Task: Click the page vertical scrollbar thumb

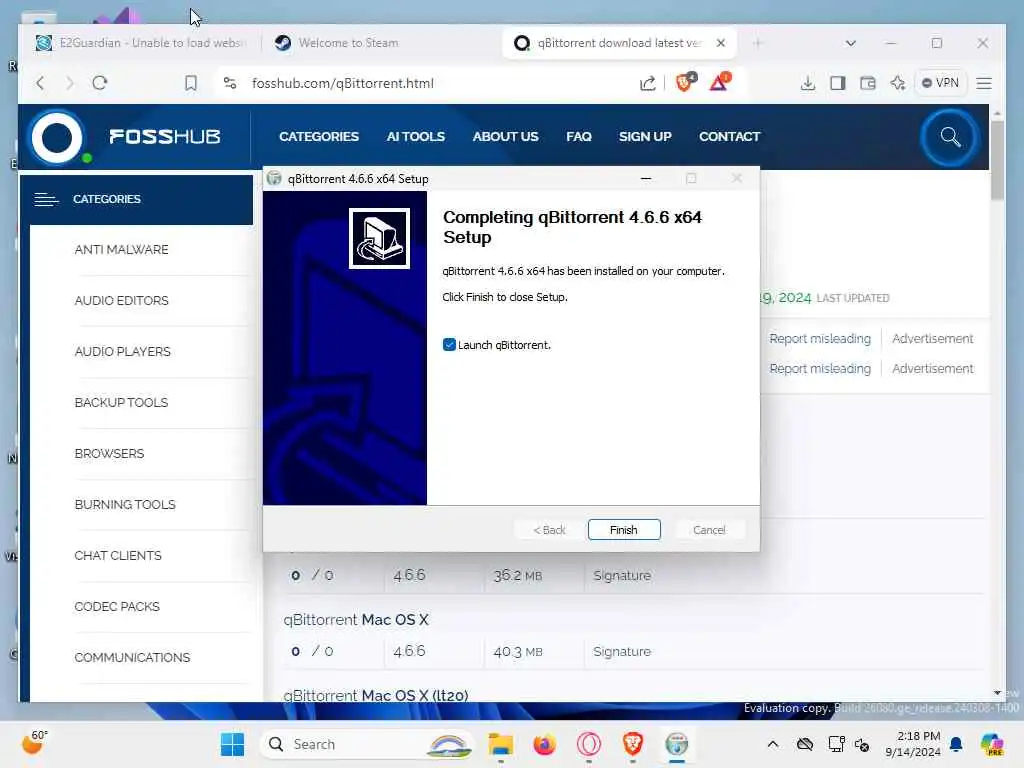Action: coord(997,160)
